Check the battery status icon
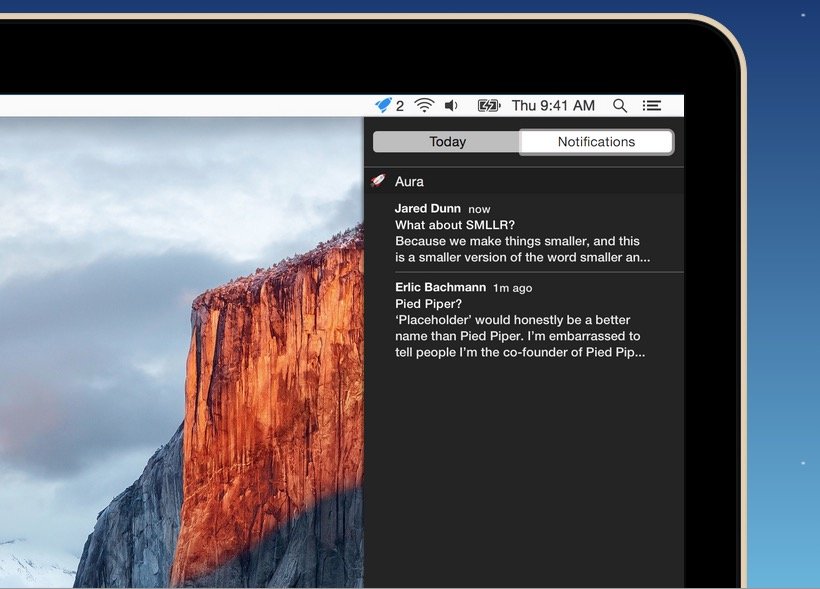 (488, 105)
